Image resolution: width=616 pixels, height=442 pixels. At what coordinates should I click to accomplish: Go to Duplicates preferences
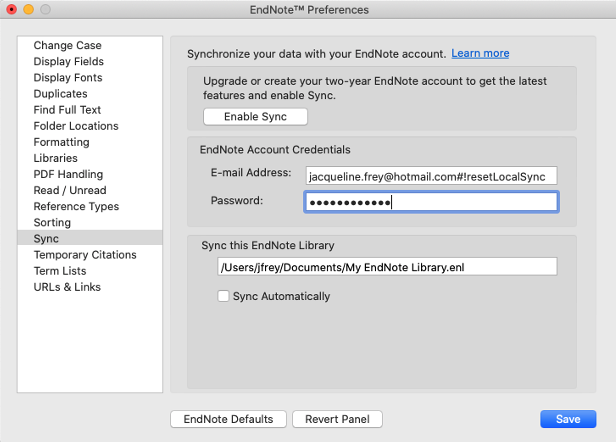pyautogui.click(x=61, y=94)
